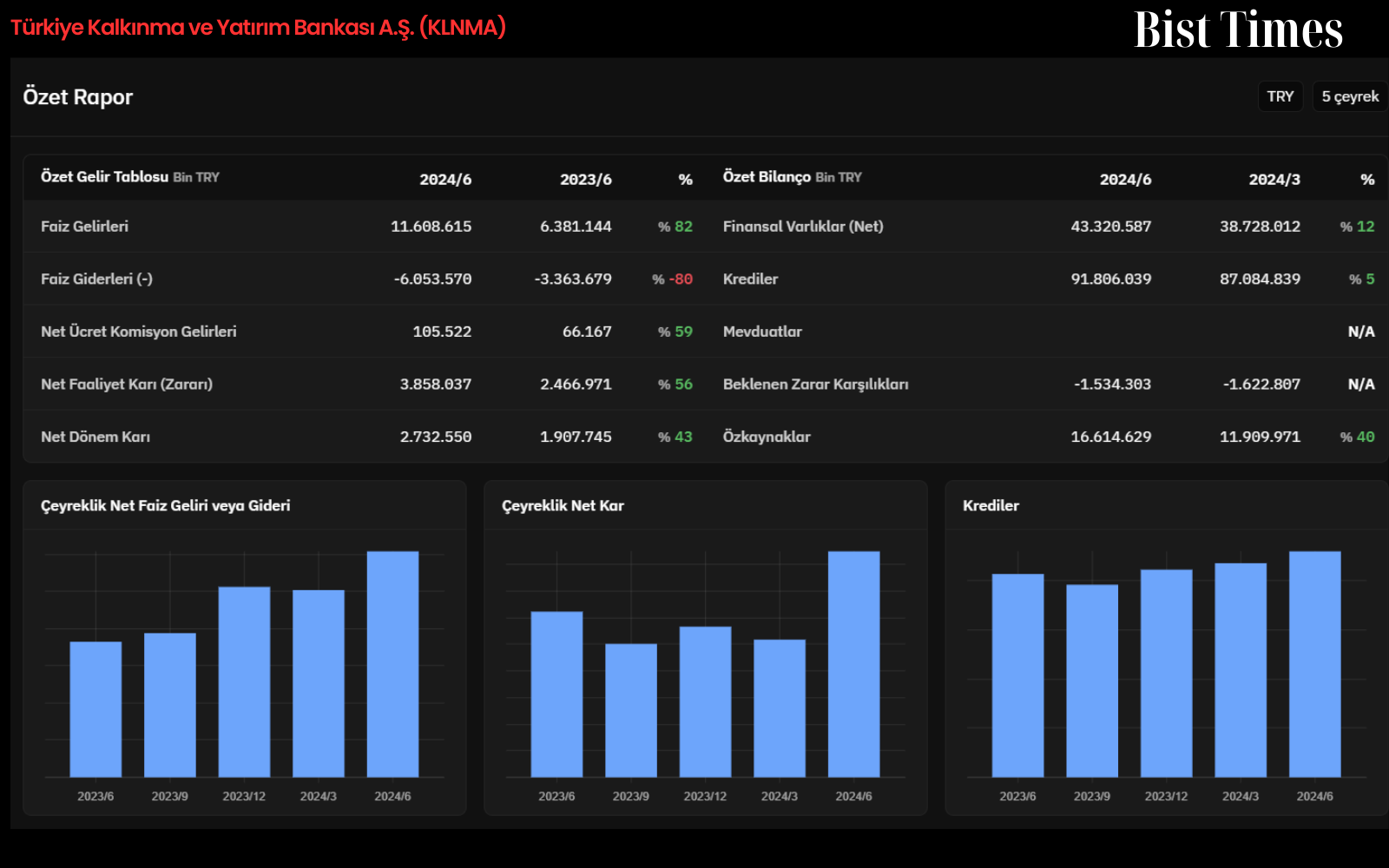Click the value 6.381.144

576,227
